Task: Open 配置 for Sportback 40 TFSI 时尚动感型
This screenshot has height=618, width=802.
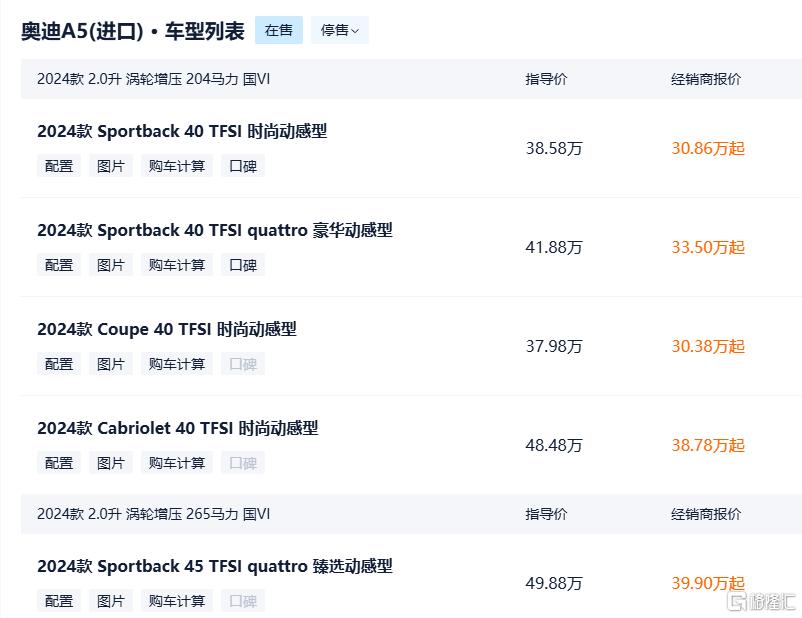Action: (x=59, y=166)
